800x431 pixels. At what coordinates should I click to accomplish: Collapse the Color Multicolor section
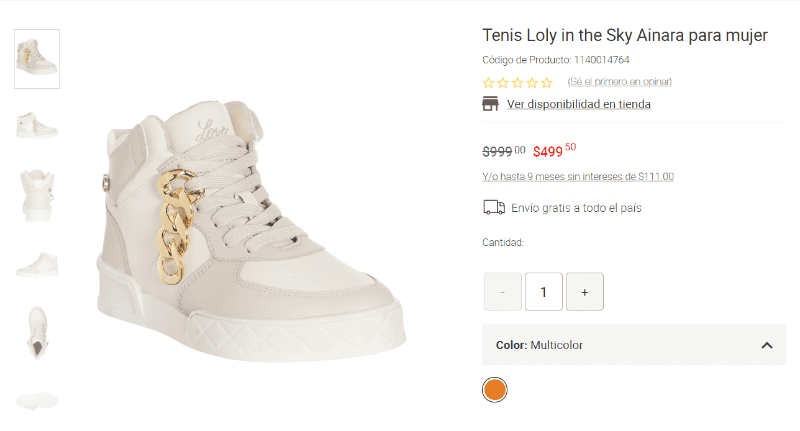click(x=766, y=345)
